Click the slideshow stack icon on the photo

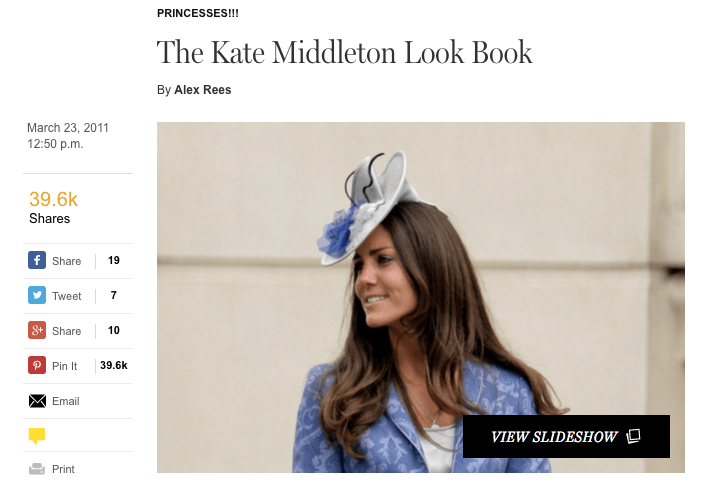(x=633, y=436)
